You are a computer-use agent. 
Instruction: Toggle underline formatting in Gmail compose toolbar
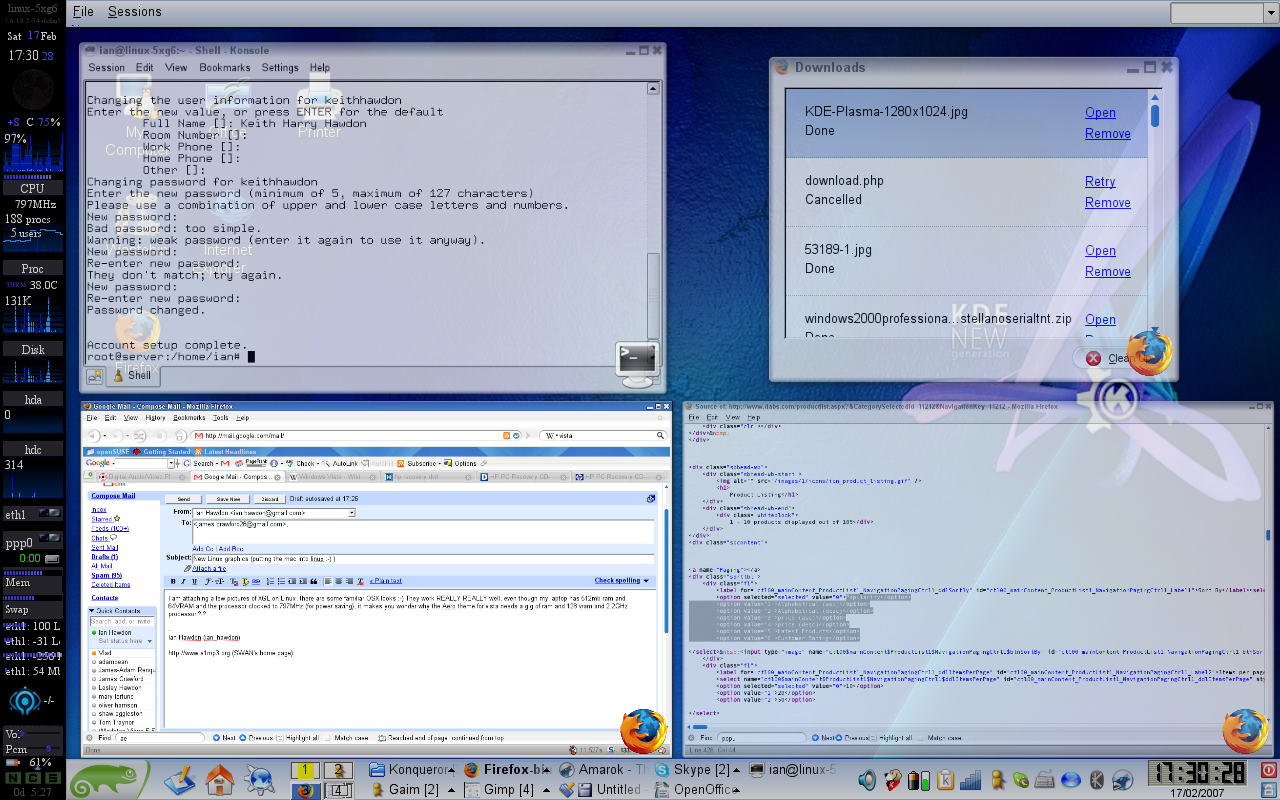(x=193, y=581)
